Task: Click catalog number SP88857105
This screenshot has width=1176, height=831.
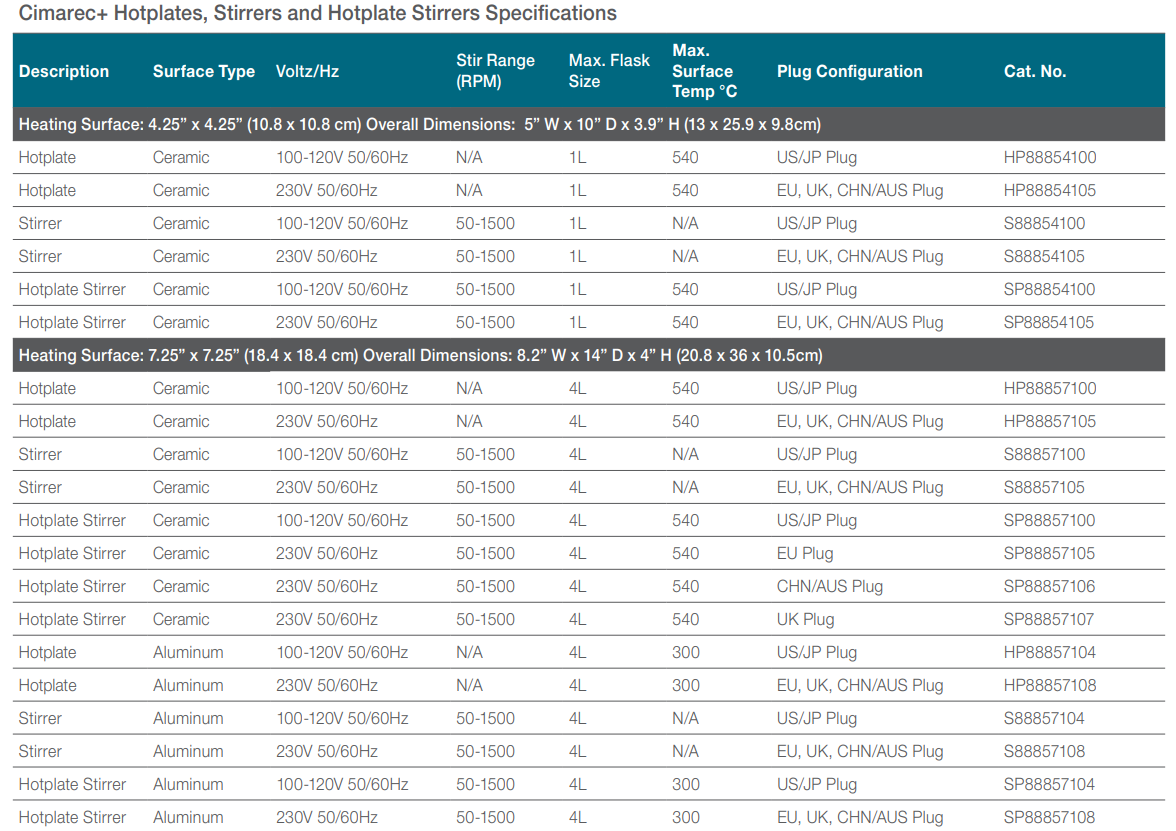Action: (x=1049, y=554)
